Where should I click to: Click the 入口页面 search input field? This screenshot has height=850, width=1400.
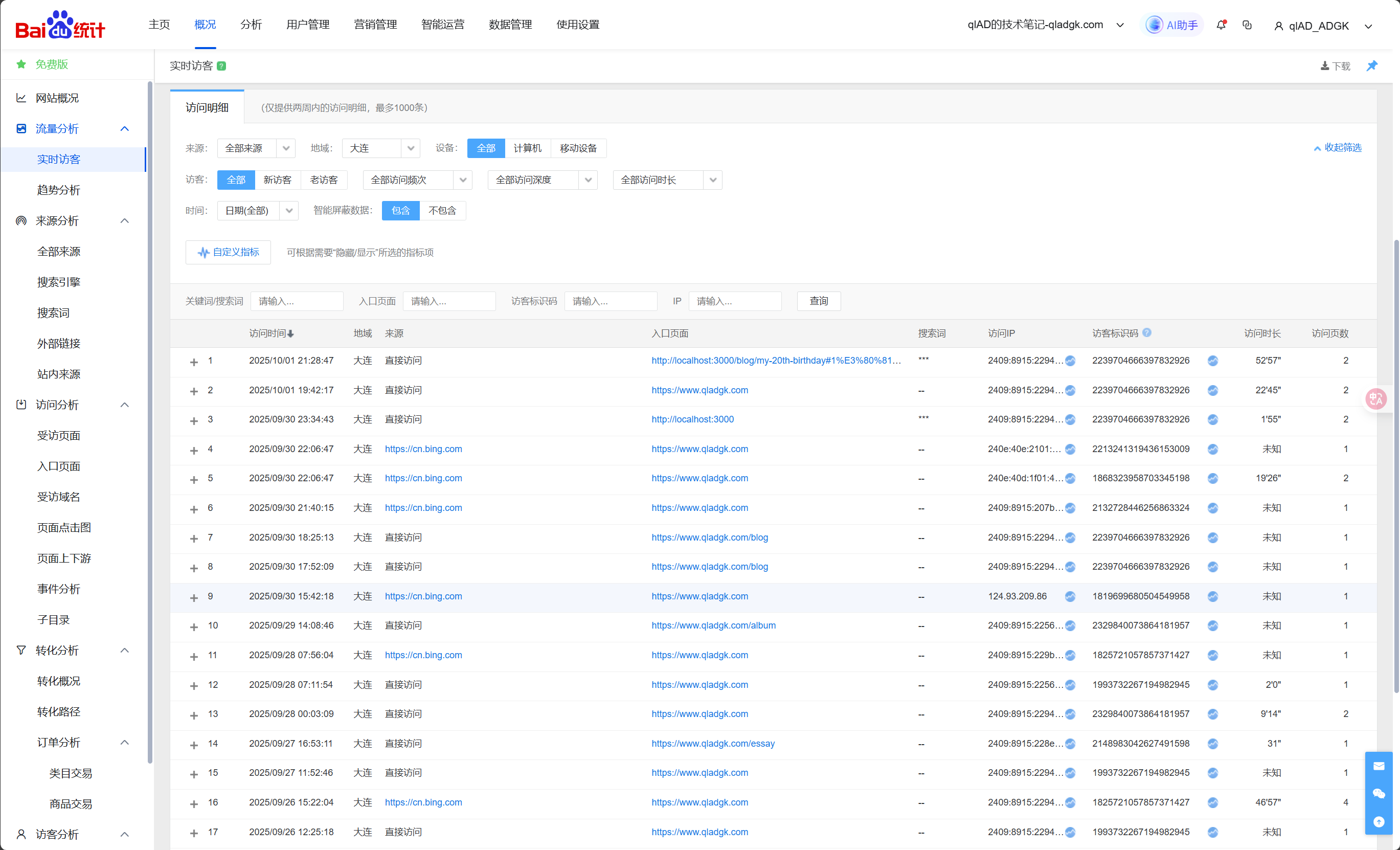[449, 301]
